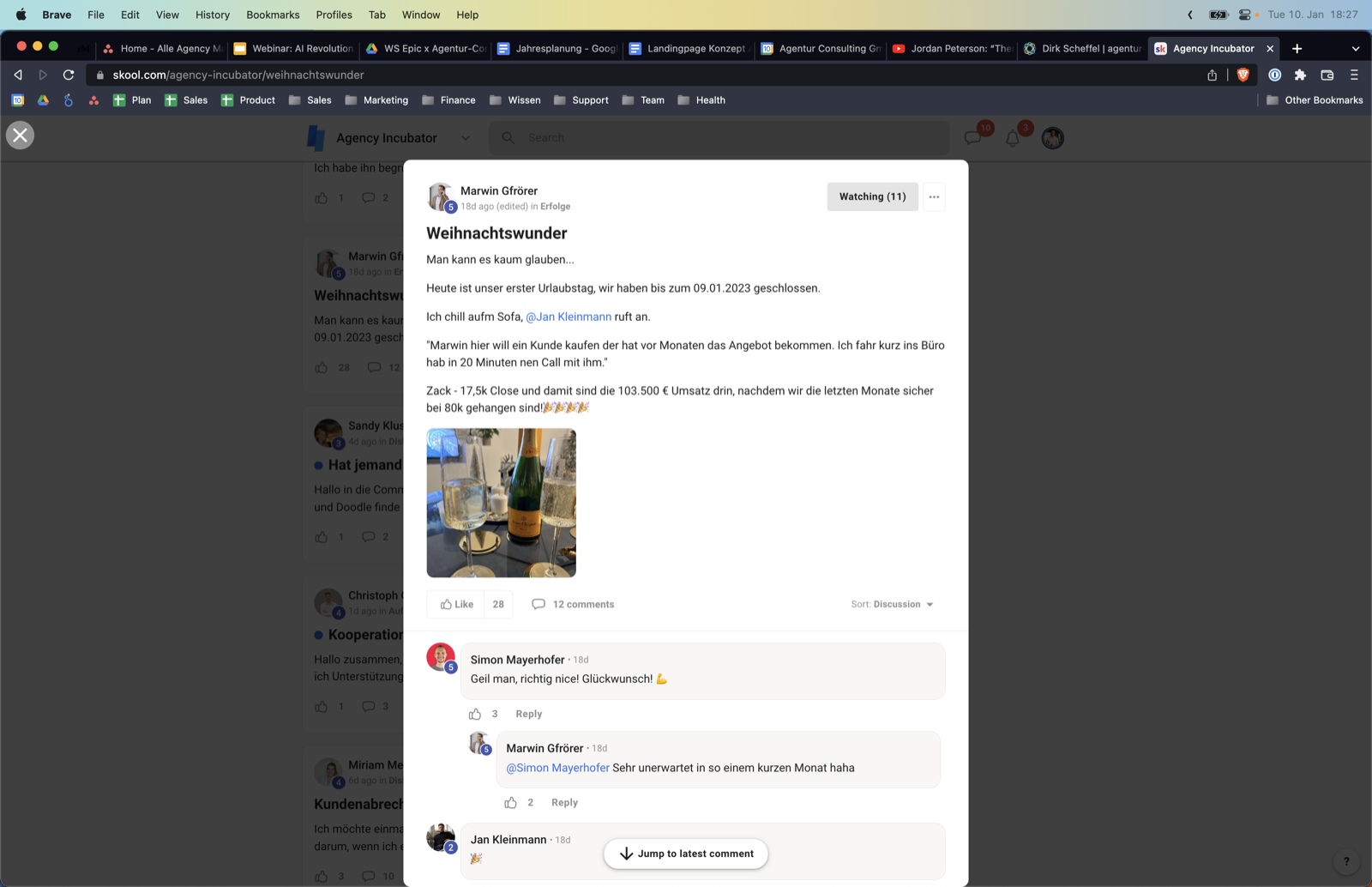The width and height of the screenshot is (1372, 887).
Task: Click the @Jan Kleinmann mention link
Action: coord(569,317)
